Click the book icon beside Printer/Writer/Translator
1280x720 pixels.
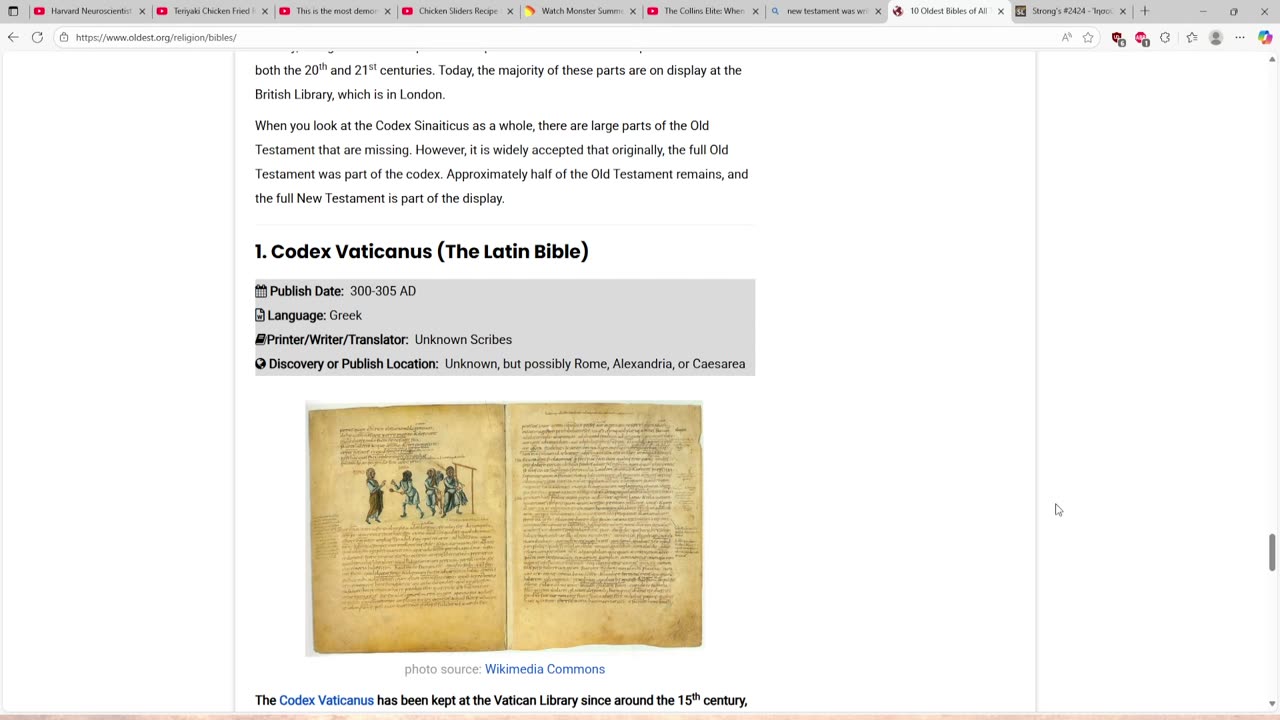260,340
